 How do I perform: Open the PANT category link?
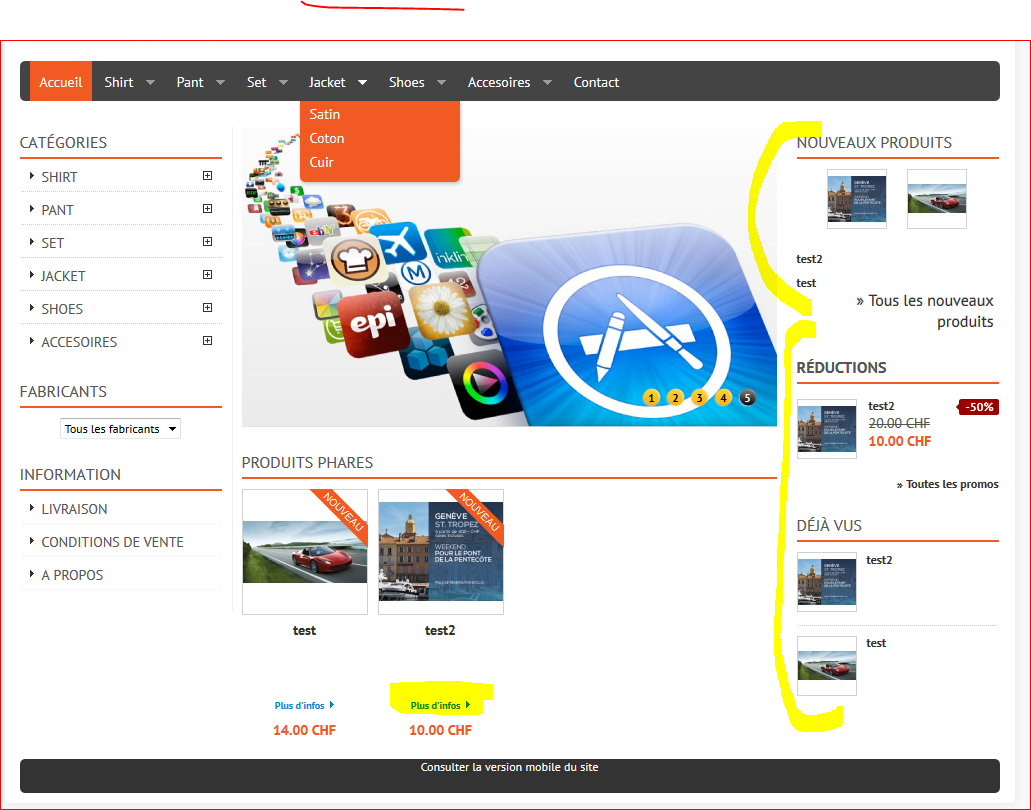(57, 210)
